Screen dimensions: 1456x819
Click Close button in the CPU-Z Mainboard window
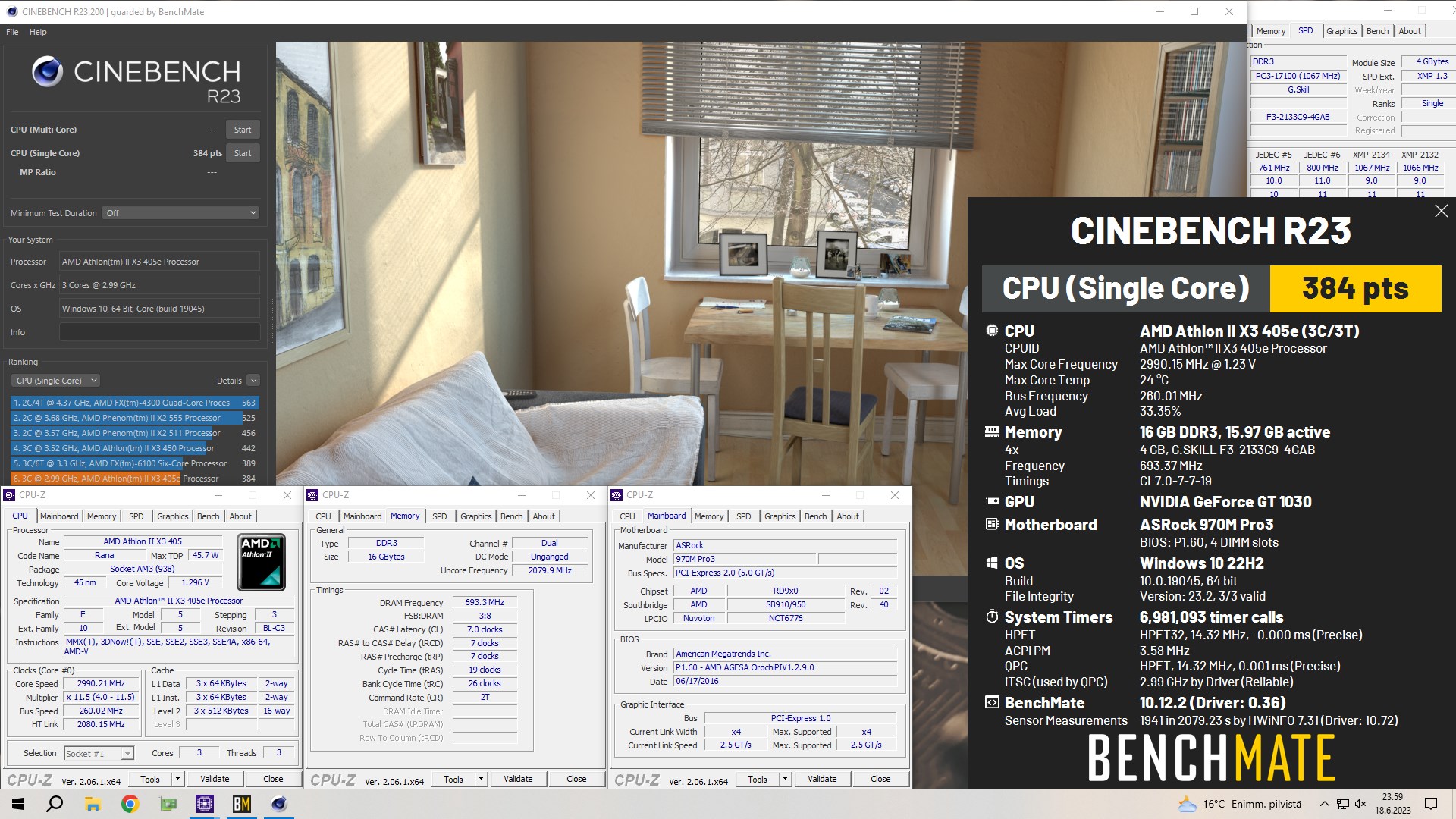pos(880,779)
